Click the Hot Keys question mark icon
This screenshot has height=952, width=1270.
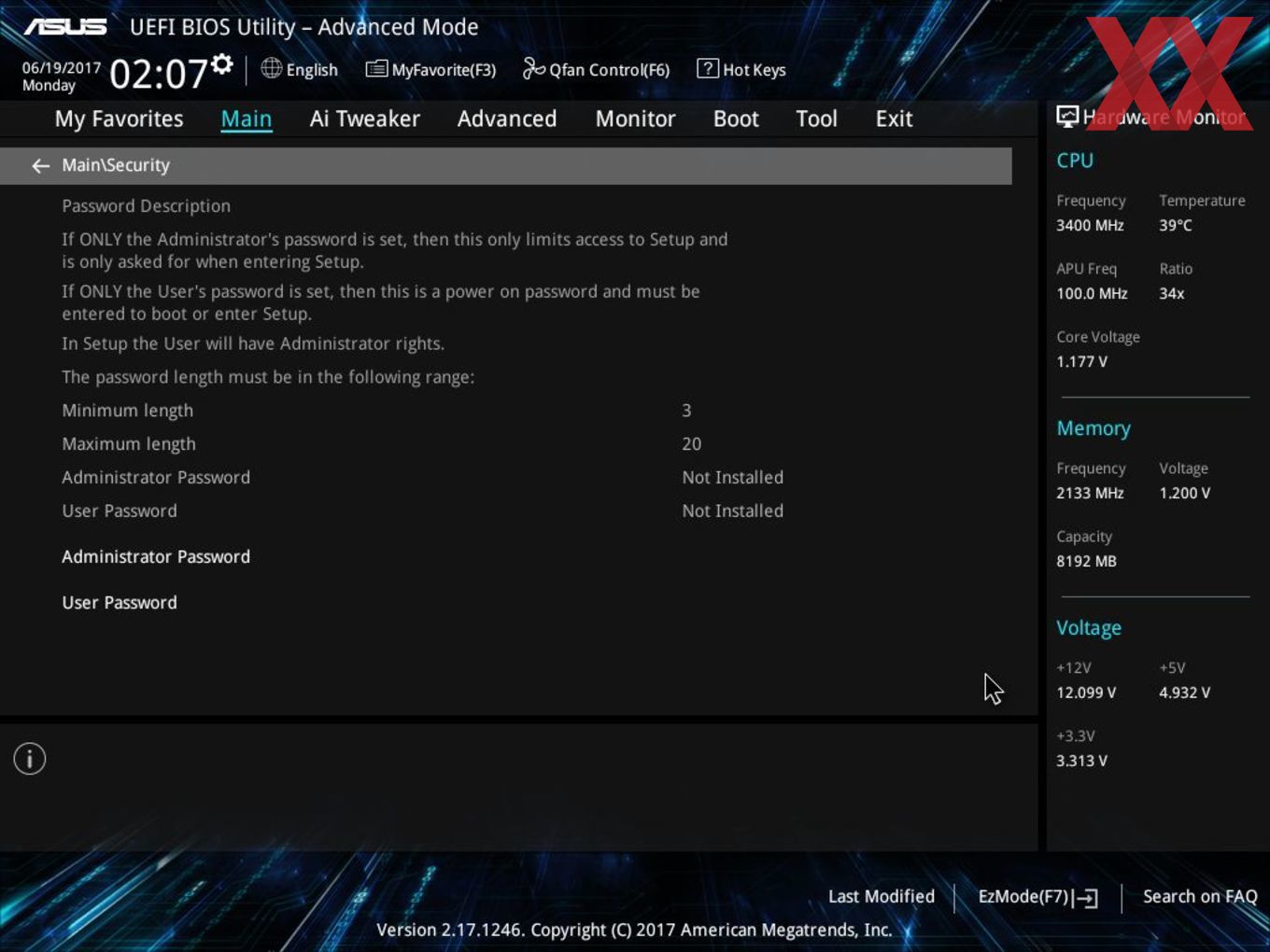[x=708, y=68]
